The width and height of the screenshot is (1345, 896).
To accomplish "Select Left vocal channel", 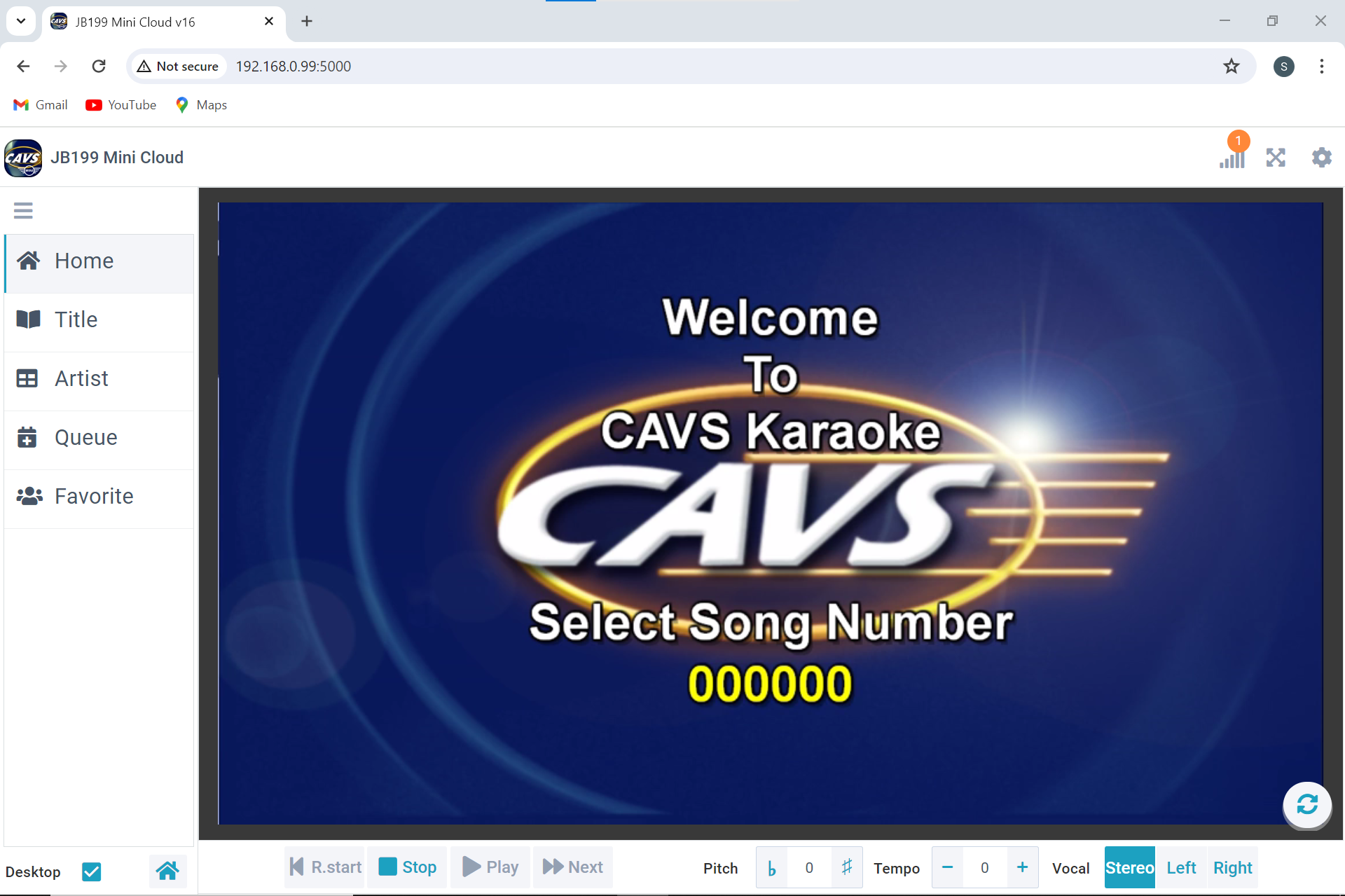I will (1181, 868).
